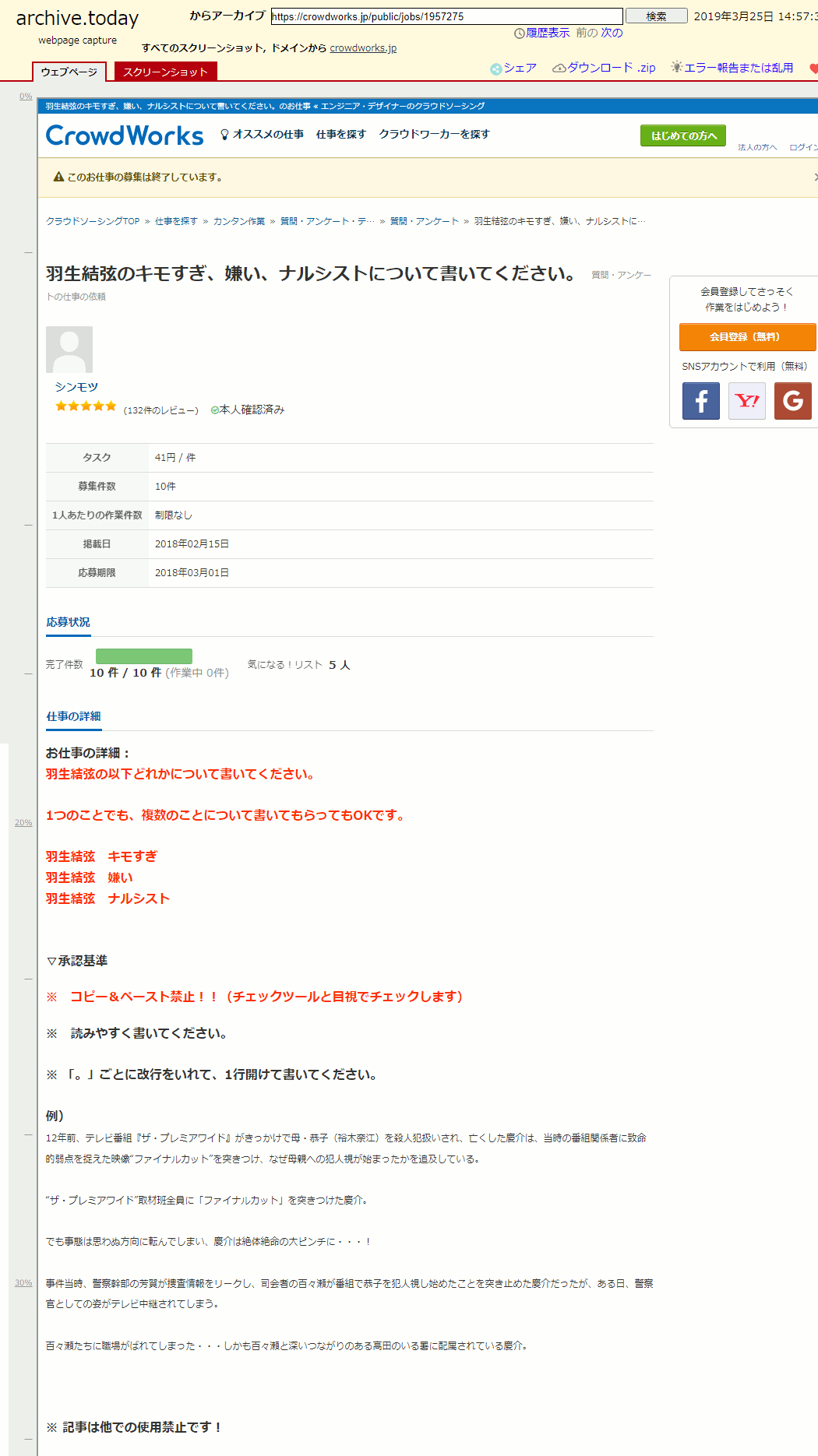The width and height of the screenshot is (818, 1456).
Task: Click the green verified check icon
Action: point(215,410)
